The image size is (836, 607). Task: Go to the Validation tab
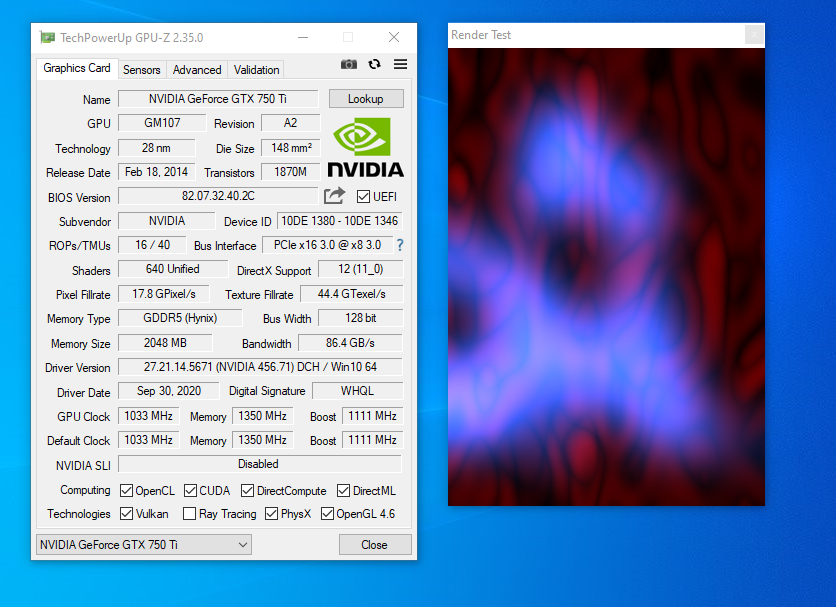click(256, 70)
